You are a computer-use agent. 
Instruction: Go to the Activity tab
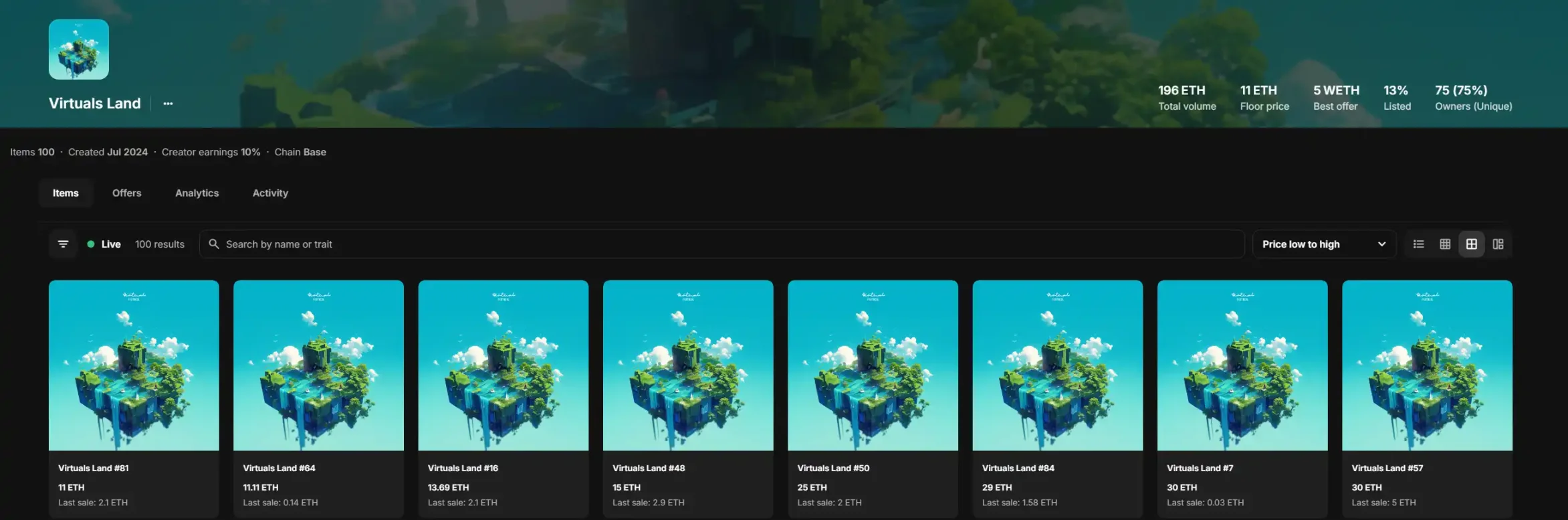[270, 193]
